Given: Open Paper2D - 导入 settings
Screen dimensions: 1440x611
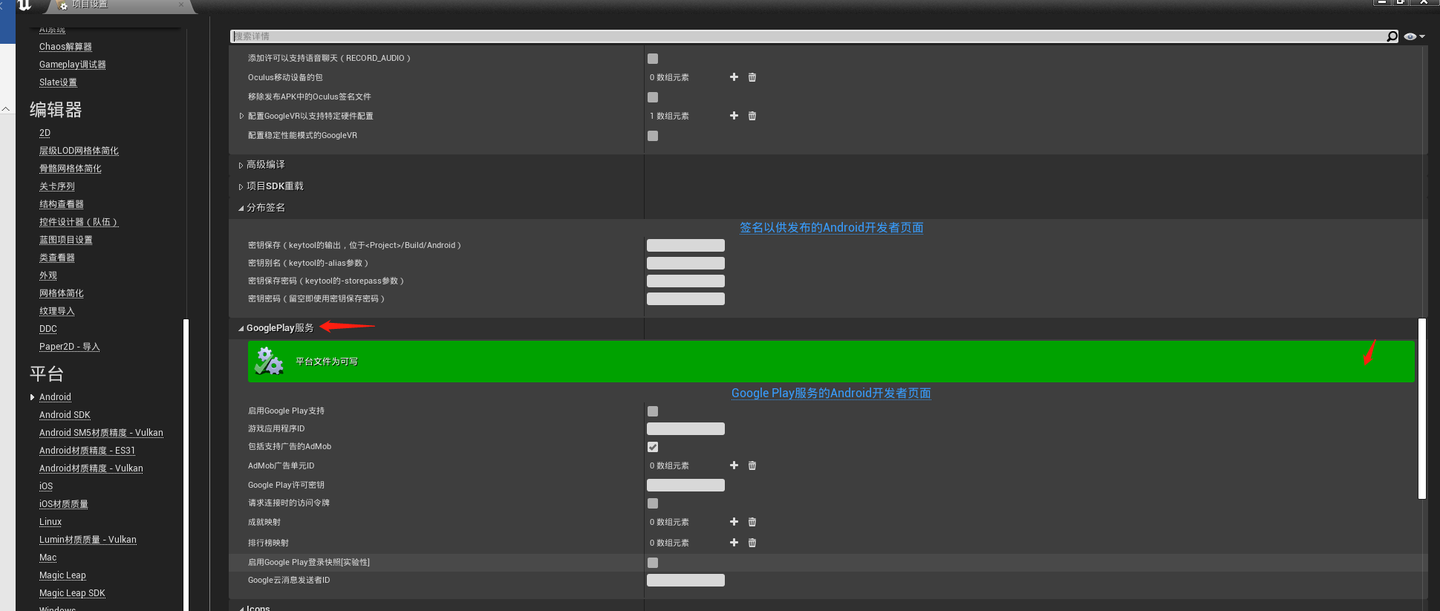Looking at the screenshot, I should tap(69, 347).
